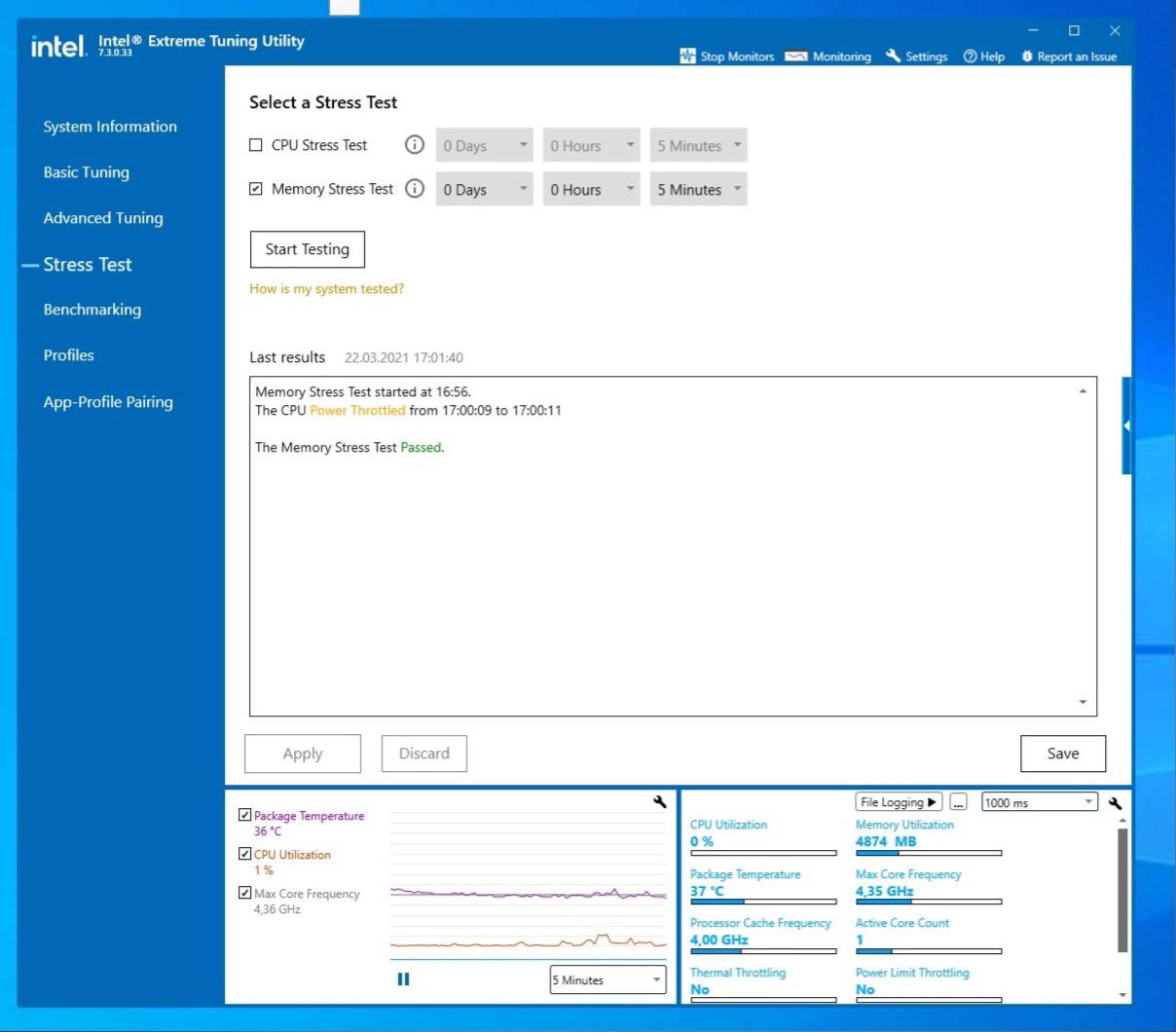The width and height of the screenshot is (1176, 1032).
Task: Open 'How is my system tested?' link
Action: click(x=326, y=289)
